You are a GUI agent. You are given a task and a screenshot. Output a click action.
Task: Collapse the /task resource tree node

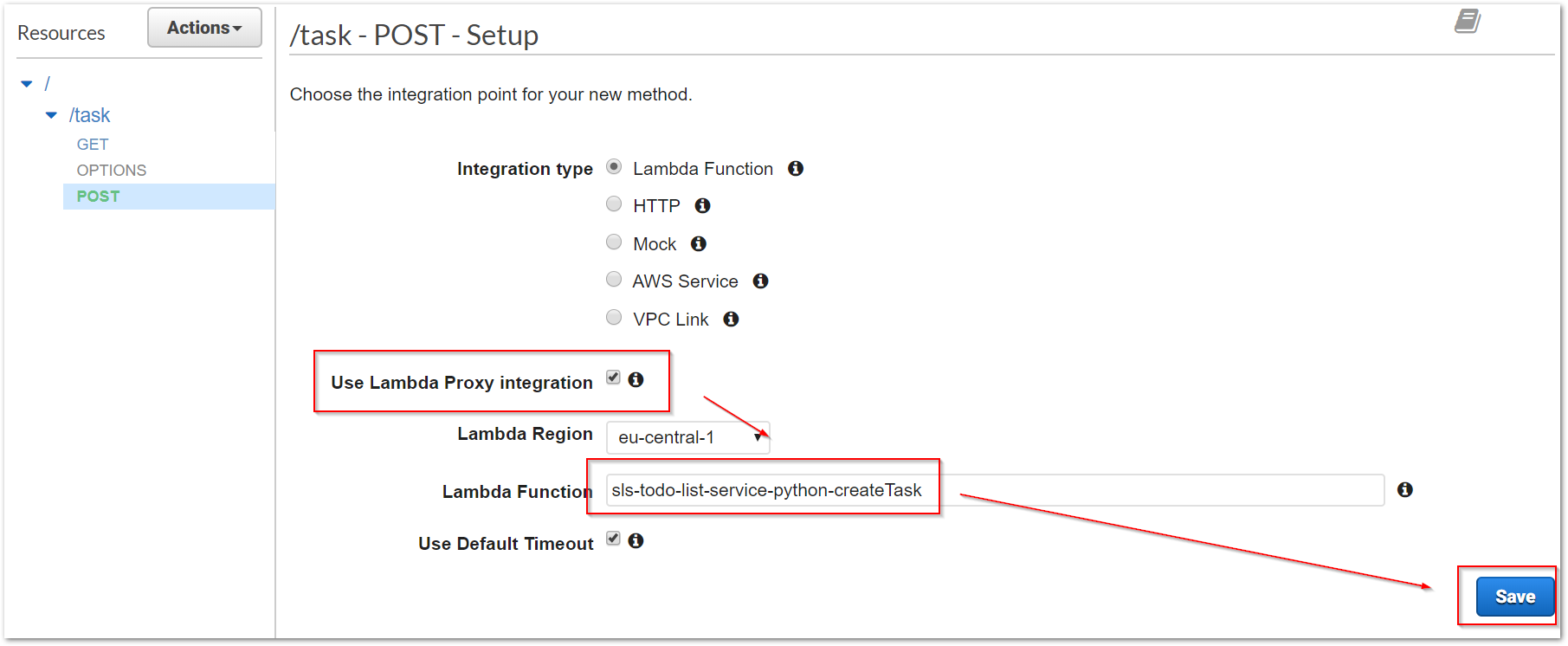pos(51,115)
